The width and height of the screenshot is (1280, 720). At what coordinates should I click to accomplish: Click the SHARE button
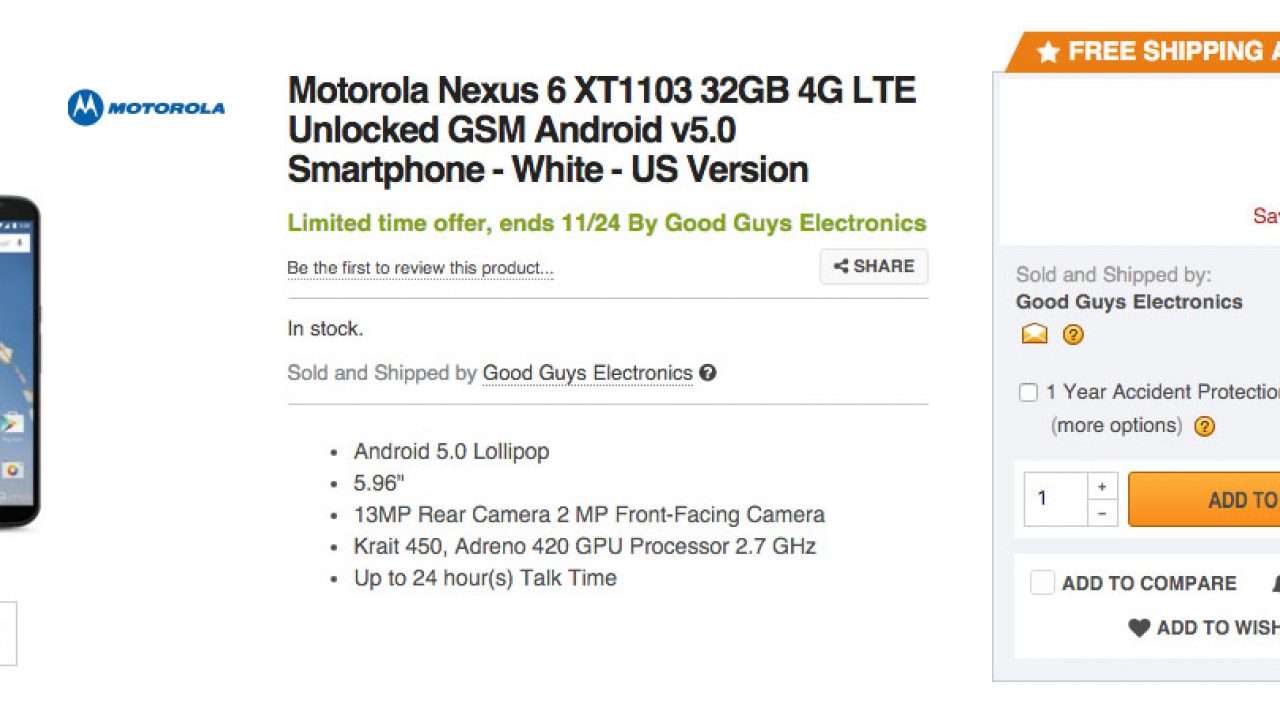point(874,266)
